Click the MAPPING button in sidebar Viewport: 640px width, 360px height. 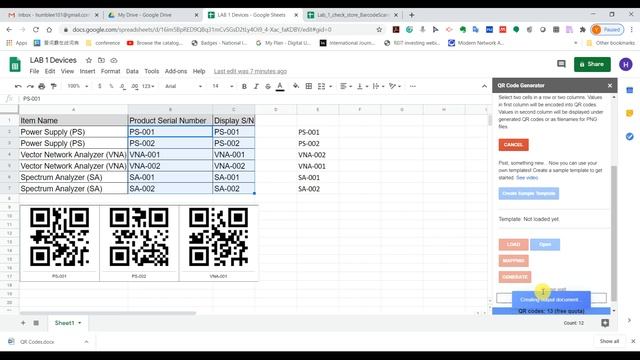pos(513,260)
